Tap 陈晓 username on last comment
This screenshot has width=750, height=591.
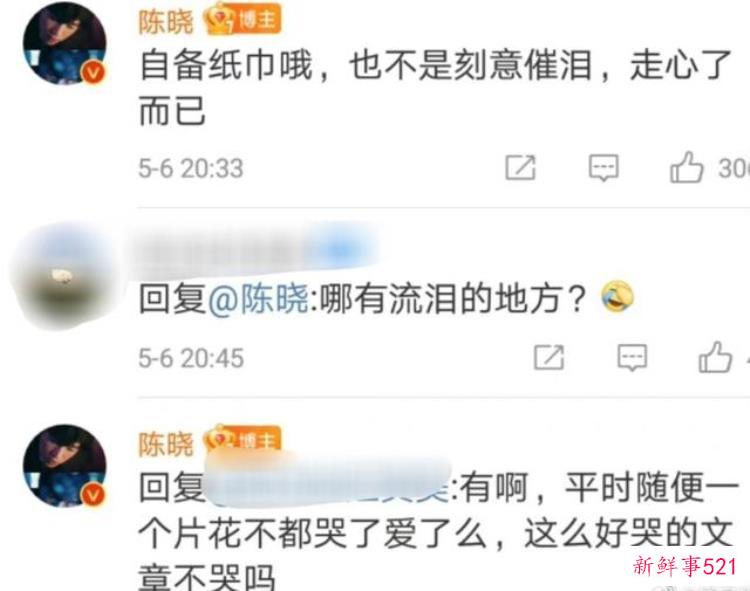click(165, 444)
